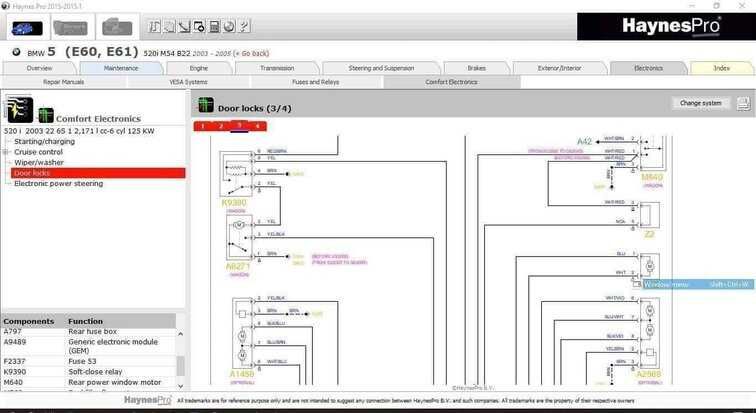Select the Exterior/Interior tab
Viewport: 756px width, 413px height.
point(559,68)
